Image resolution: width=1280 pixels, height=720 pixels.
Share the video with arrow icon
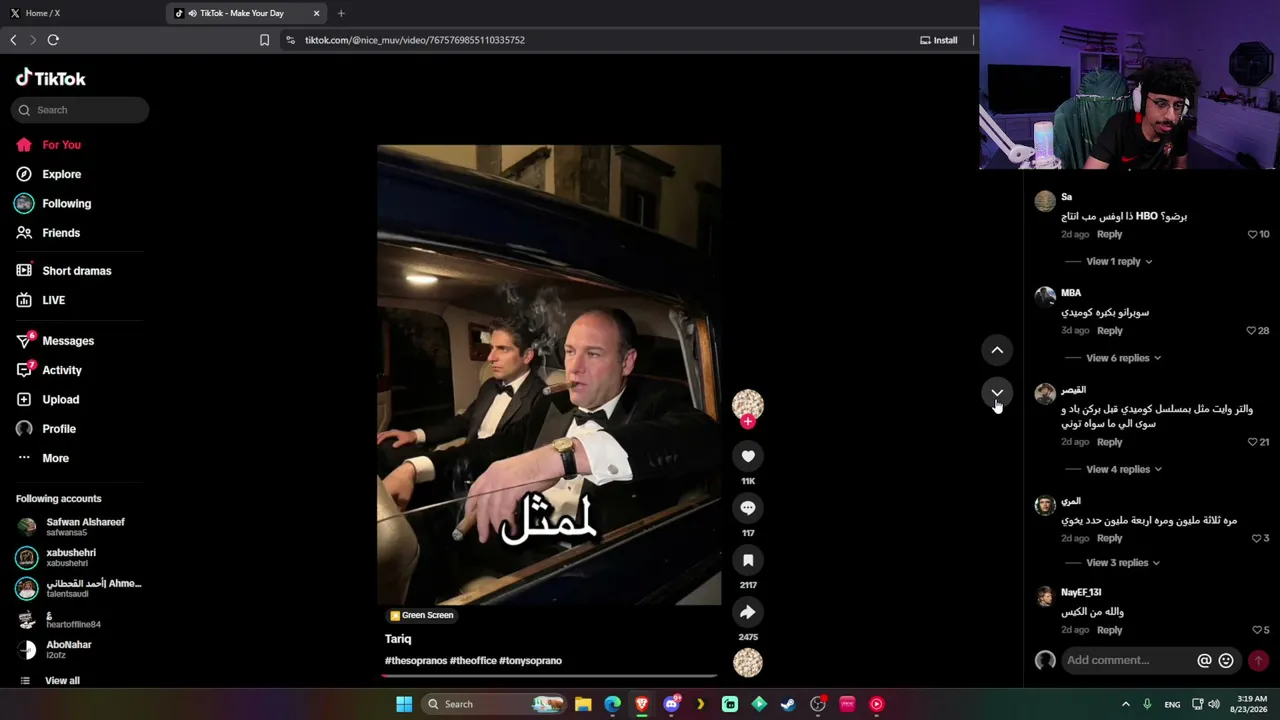point(748,612)
